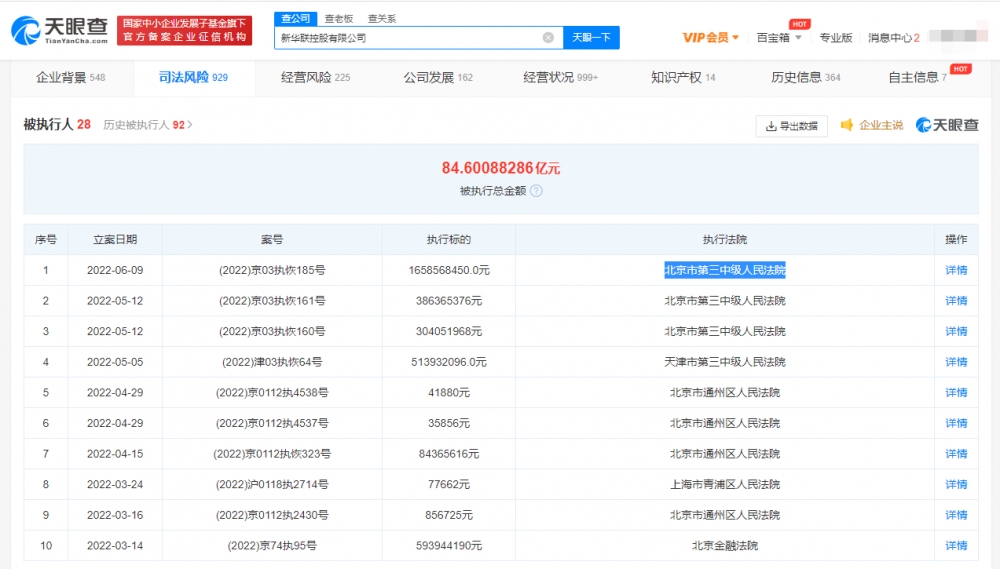
Task: Open 详情 for case 京03执恢161号
Action: (956, 300)
